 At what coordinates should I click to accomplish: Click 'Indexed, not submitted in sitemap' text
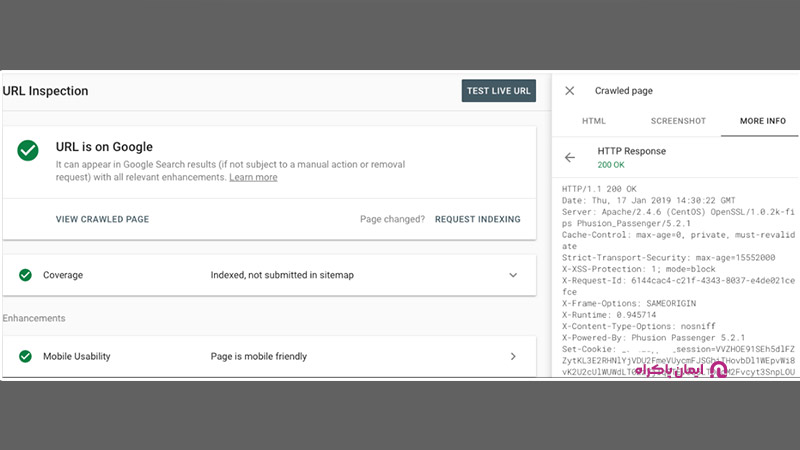pyautogui.click(x=282, y=275)
